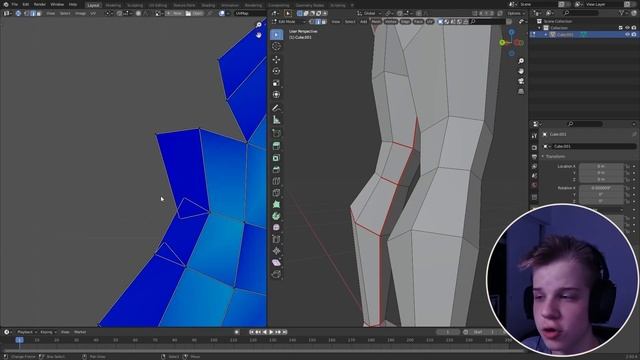Click the viewport zoom magnifier icon
The image size is (640, 360).
coord(521,61)
